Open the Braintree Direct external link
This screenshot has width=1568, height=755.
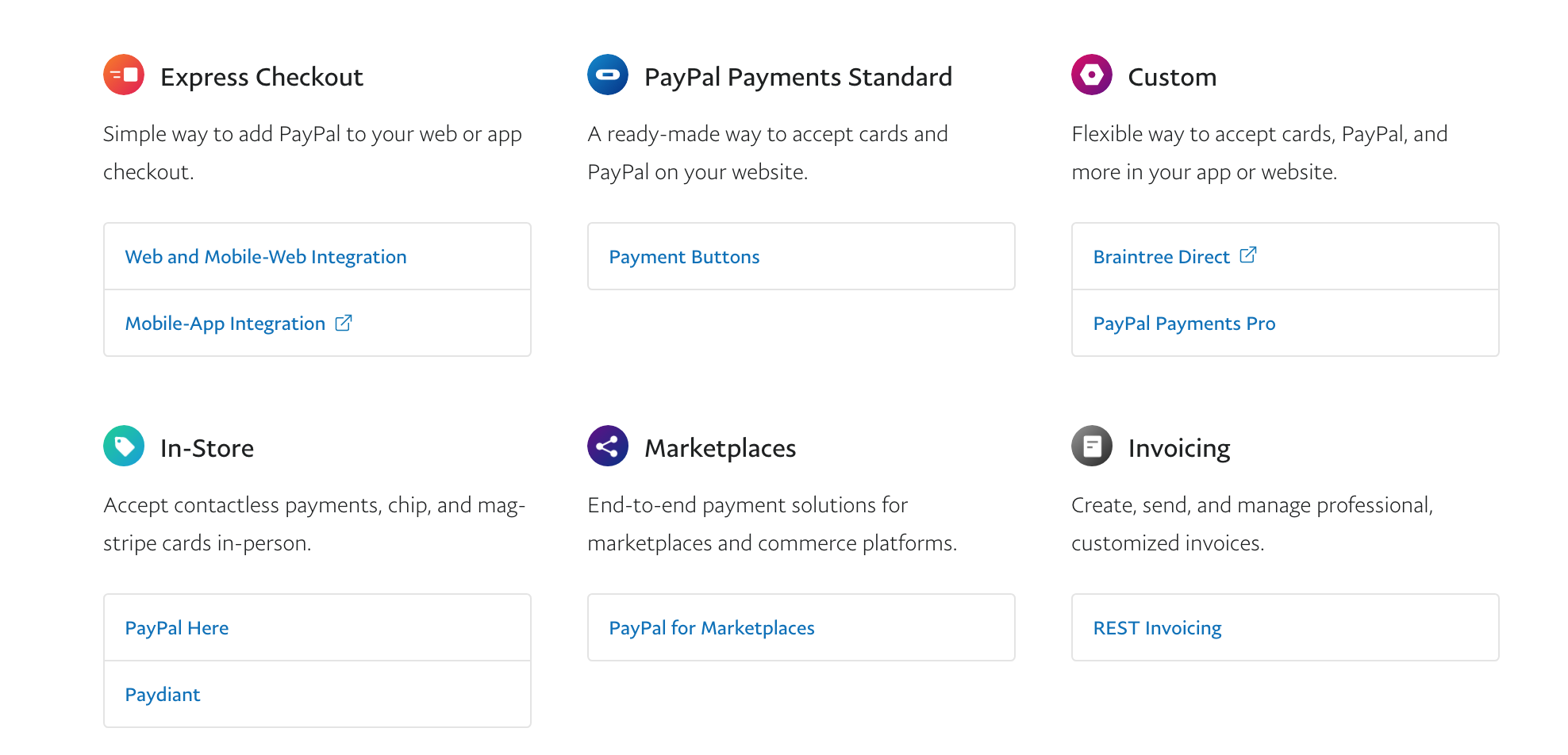(x=1159, y=256)
